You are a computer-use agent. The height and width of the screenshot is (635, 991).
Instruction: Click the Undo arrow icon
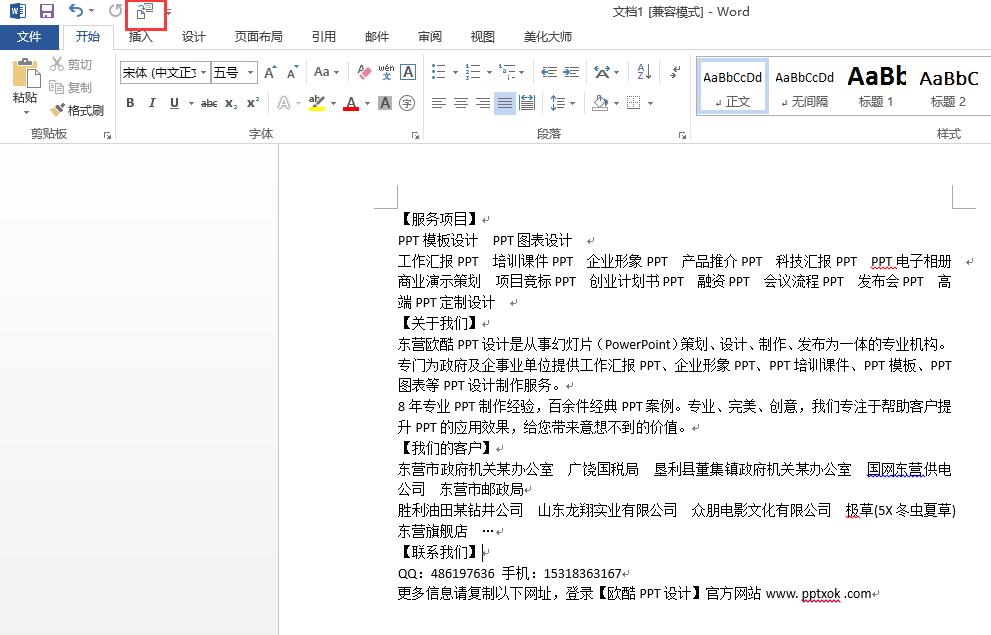click(x=76, y=11)
